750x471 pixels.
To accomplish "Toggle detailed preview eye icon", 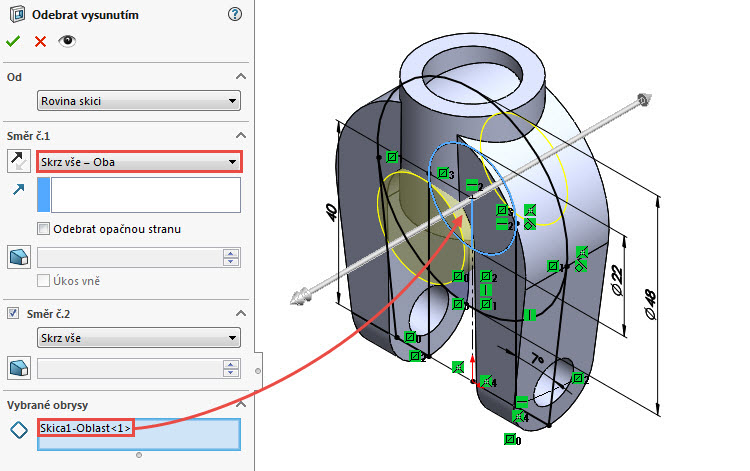I will click(x=67, y=41).
